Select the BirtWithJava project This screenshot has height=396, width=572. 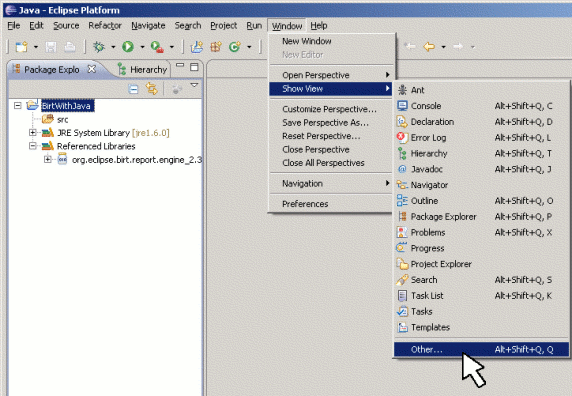67,106
